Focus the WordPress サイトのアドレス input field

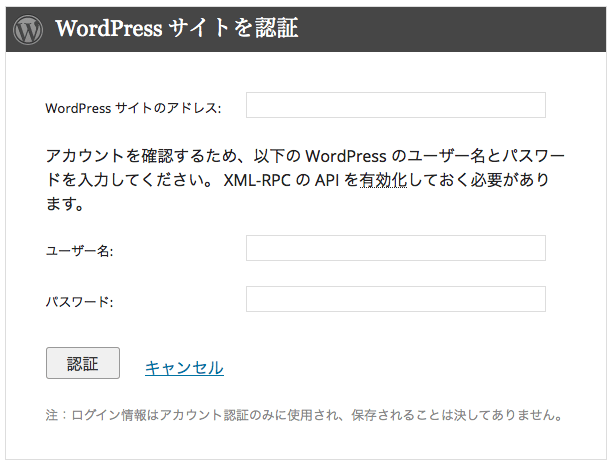tap(396, 105)
